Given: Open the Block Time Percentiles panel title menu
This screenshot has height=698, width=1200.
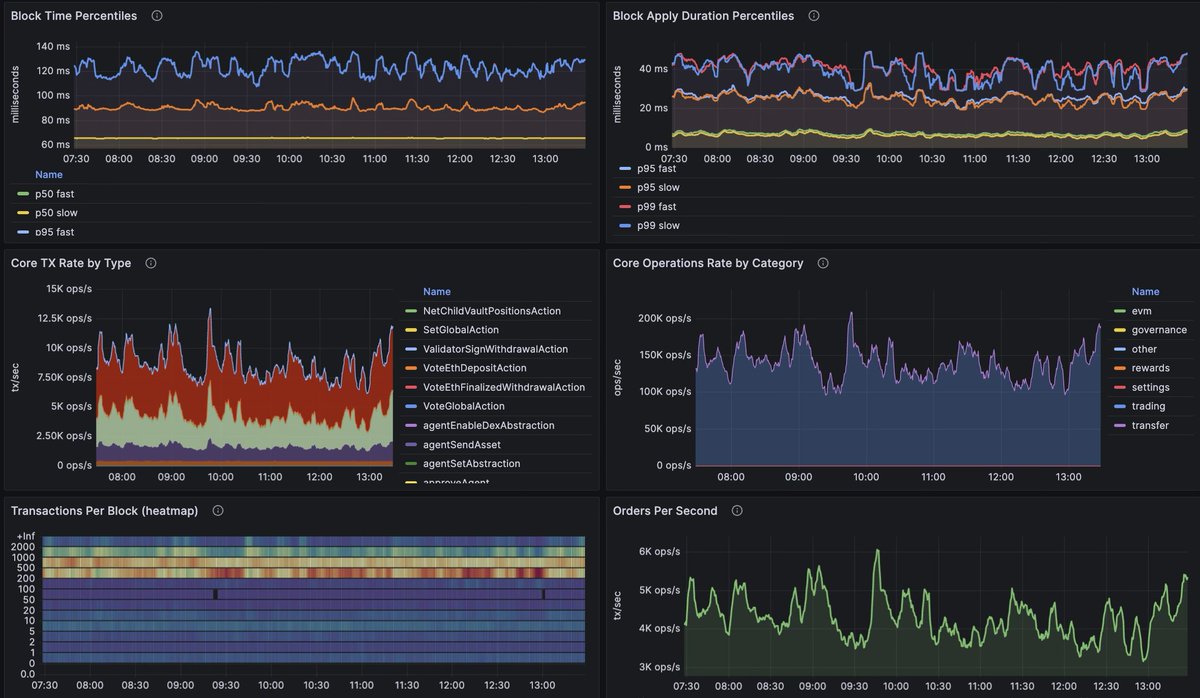Looking at the screenshot, I should [x=74, y=16].
